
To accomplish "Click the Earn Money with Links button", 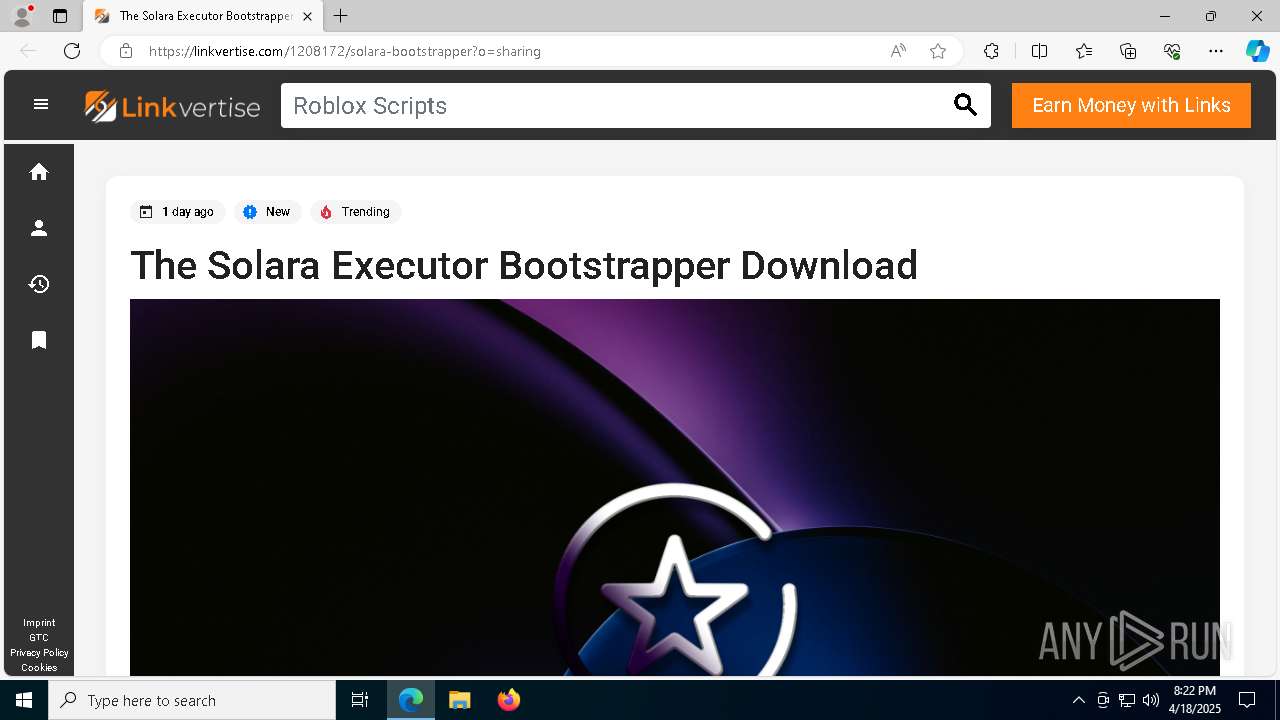I will pyautogui.click(x=1131, y=105).
